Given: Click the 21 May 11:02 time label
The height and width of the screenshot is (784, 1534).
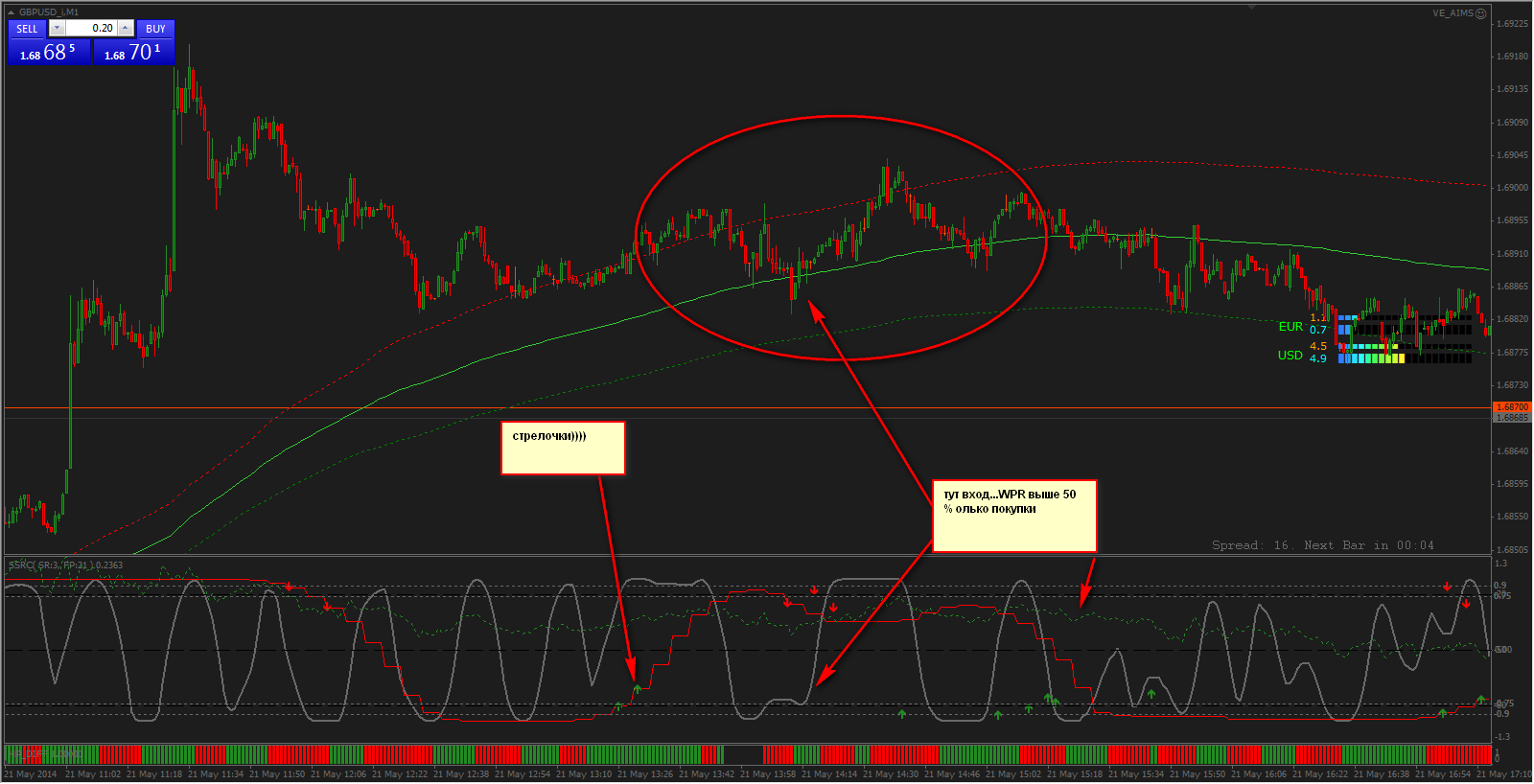Looking at the screenshot, I should pyautogui.click(x=93, y=774).
